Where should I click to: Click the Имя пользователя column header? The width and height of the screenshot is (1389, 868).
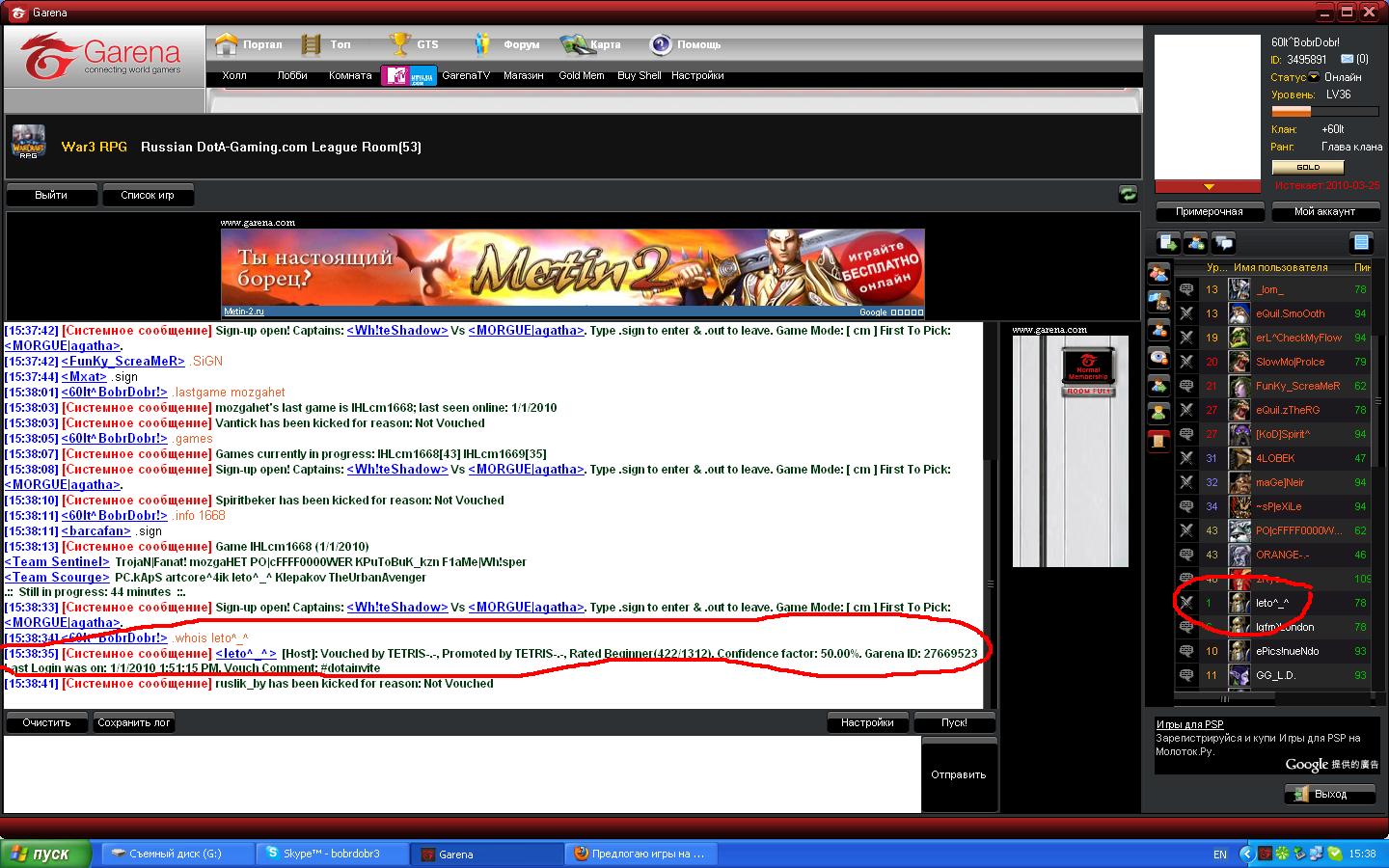[x=1280, y=267]
